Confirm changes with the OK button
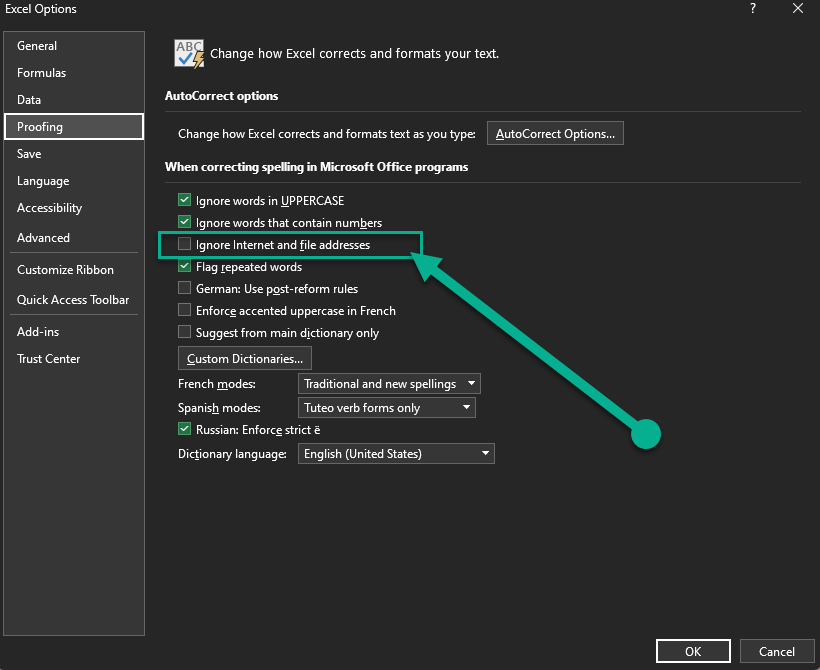820x670 pixels. [693, 651]
